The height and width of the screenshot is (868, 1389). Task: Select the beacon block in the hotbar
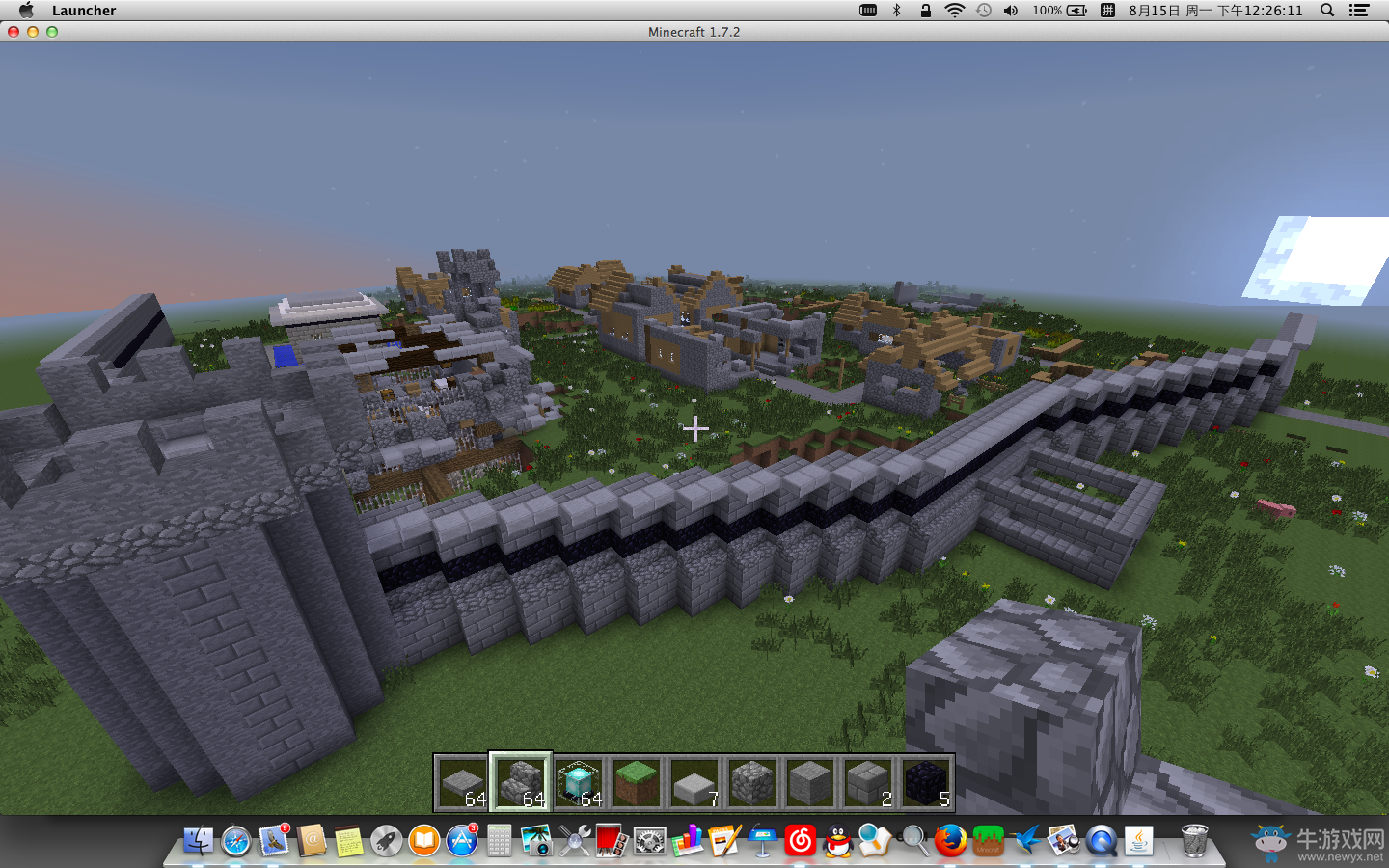click(x=579, y=782)
